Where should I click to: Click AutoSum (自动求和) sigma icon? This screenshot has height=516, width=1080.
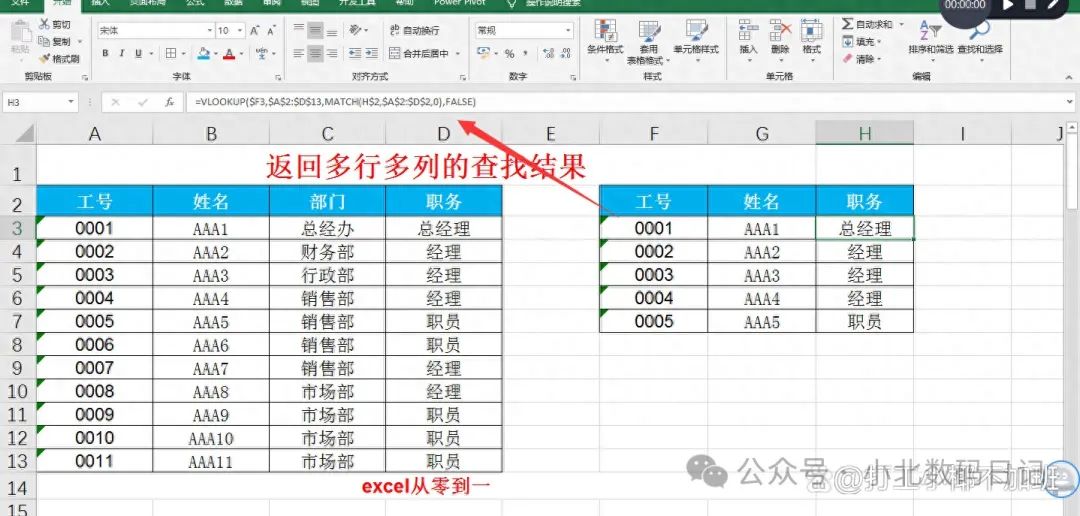click(847, 24)
